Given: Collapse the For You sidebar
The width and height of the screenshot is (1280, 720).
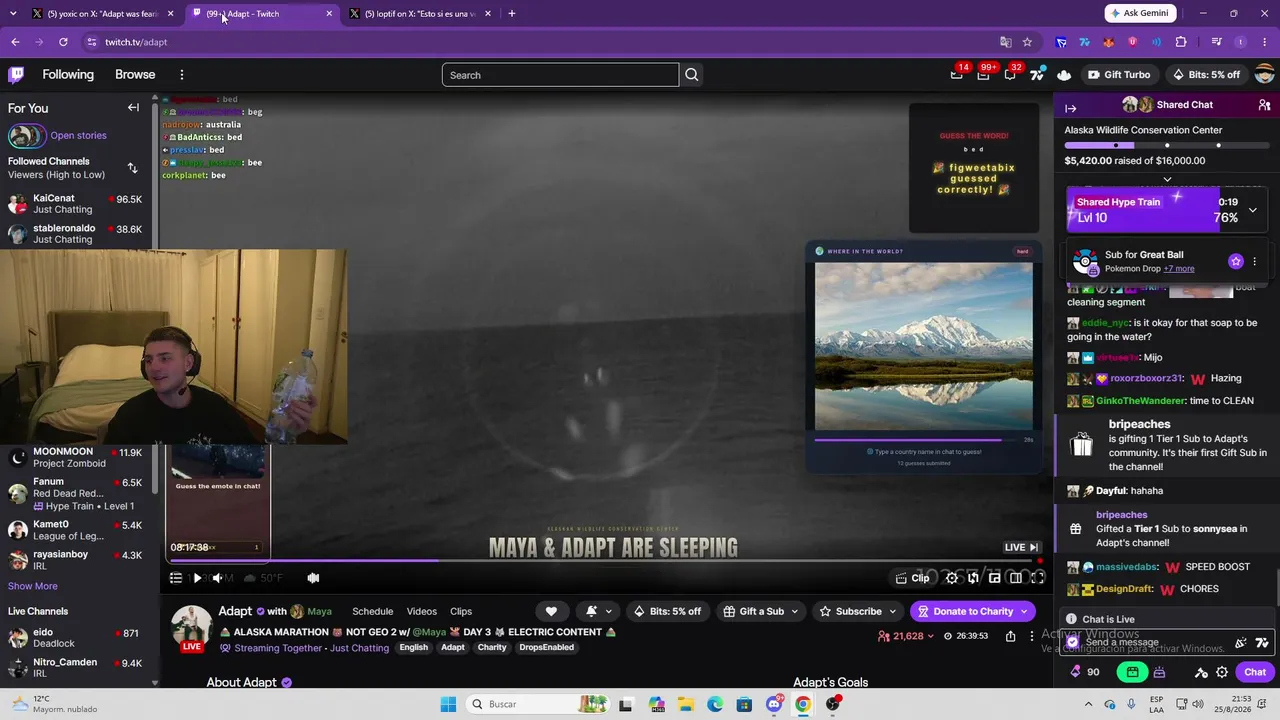Looking at the screenshot, I should pyautogui.click(x=133, y=108).
